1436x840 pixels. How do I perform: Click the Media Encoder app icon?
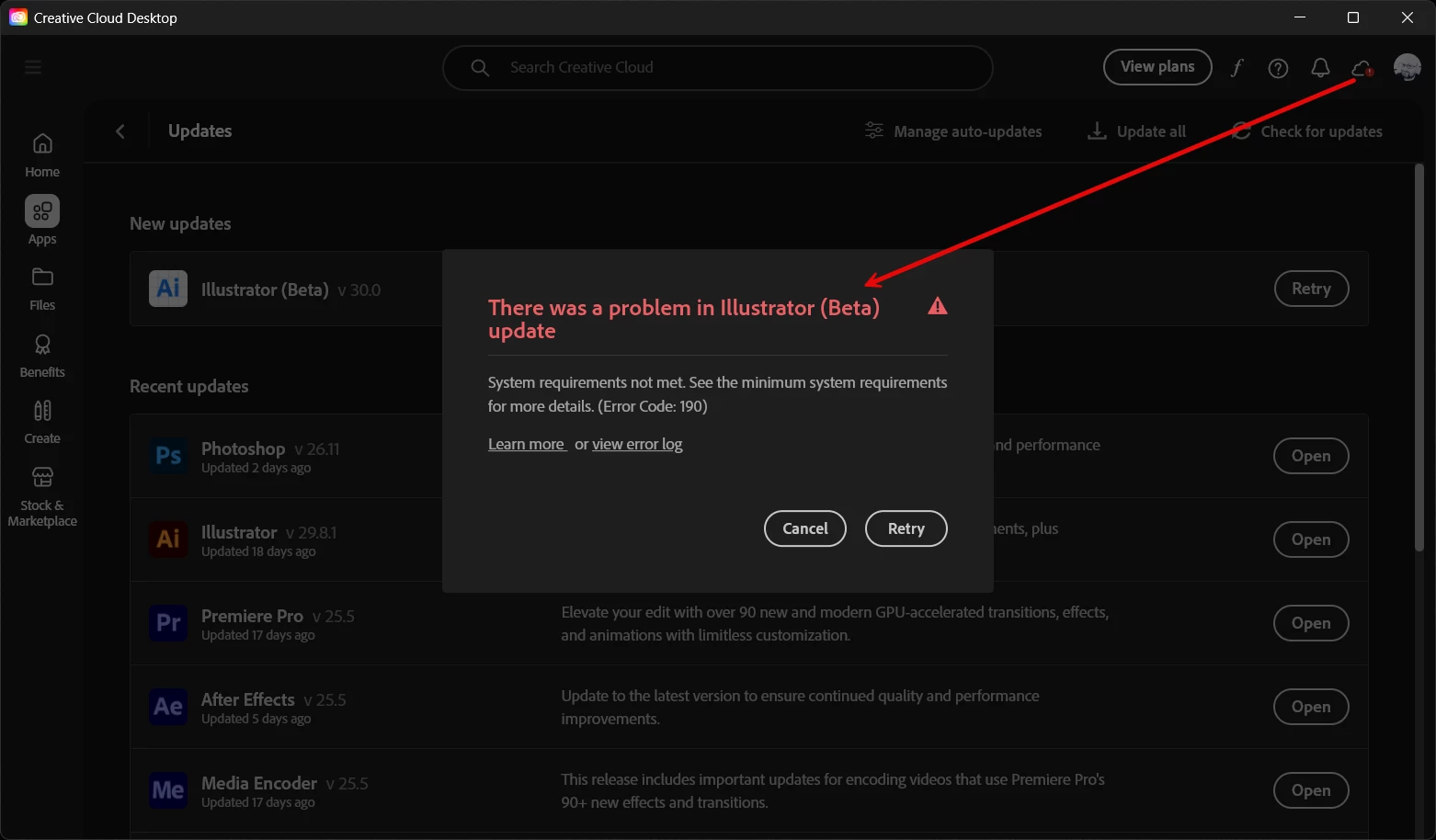[168, 790]
